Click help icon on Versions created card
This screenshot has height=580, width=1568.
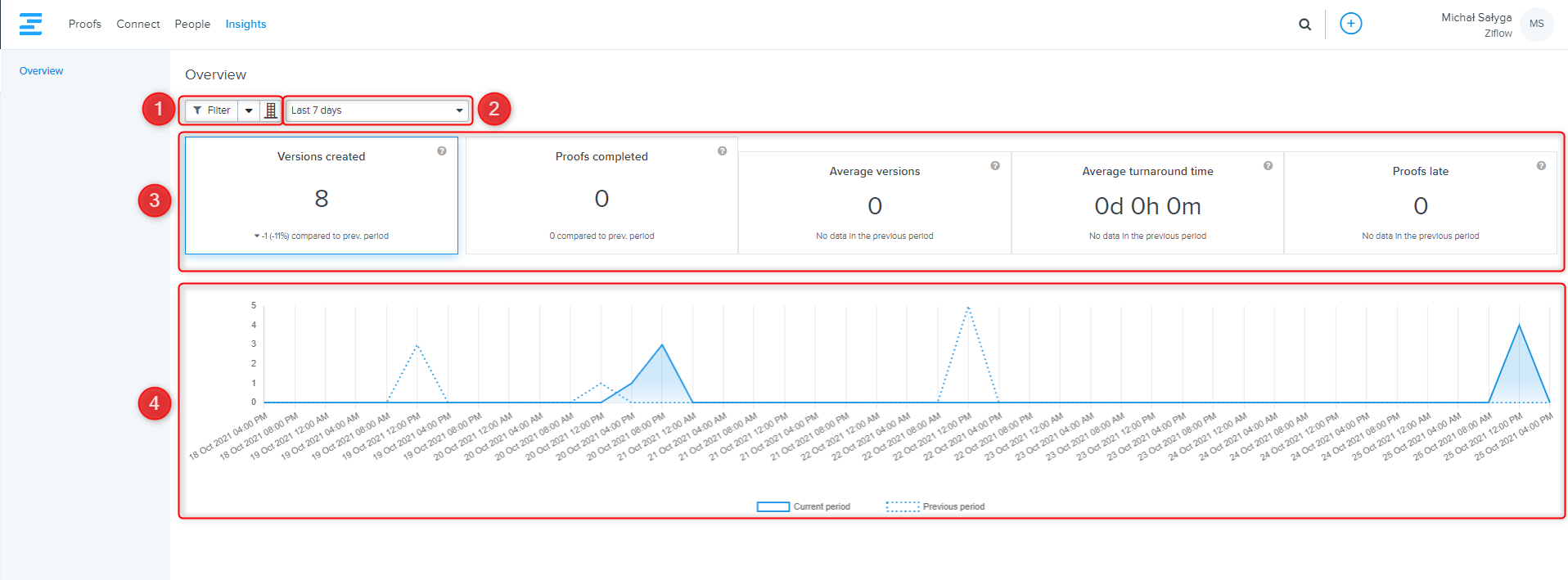click(x=442, y=151)
